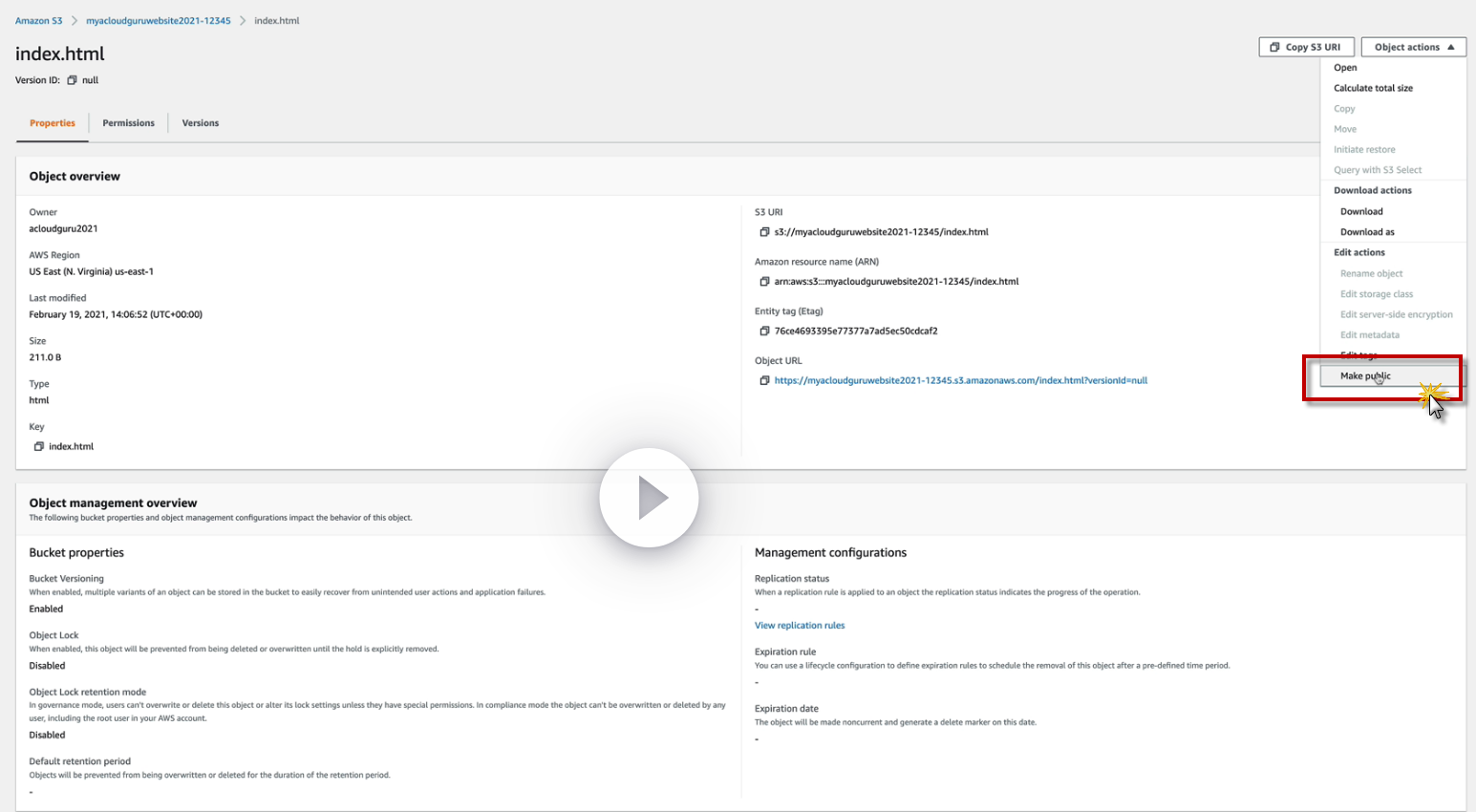
Task: Click the Expiration date label
Action: (786, 709)
